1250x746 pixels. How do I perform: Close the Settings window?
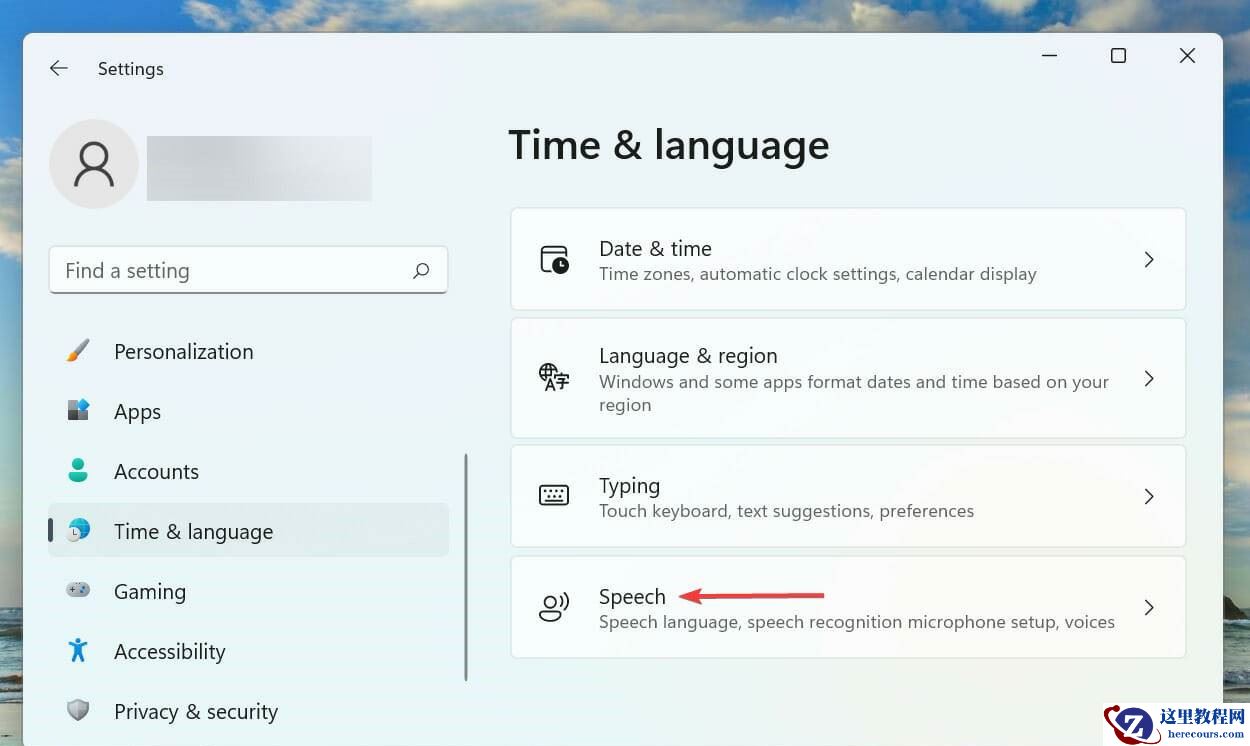tap(1187, 56)
